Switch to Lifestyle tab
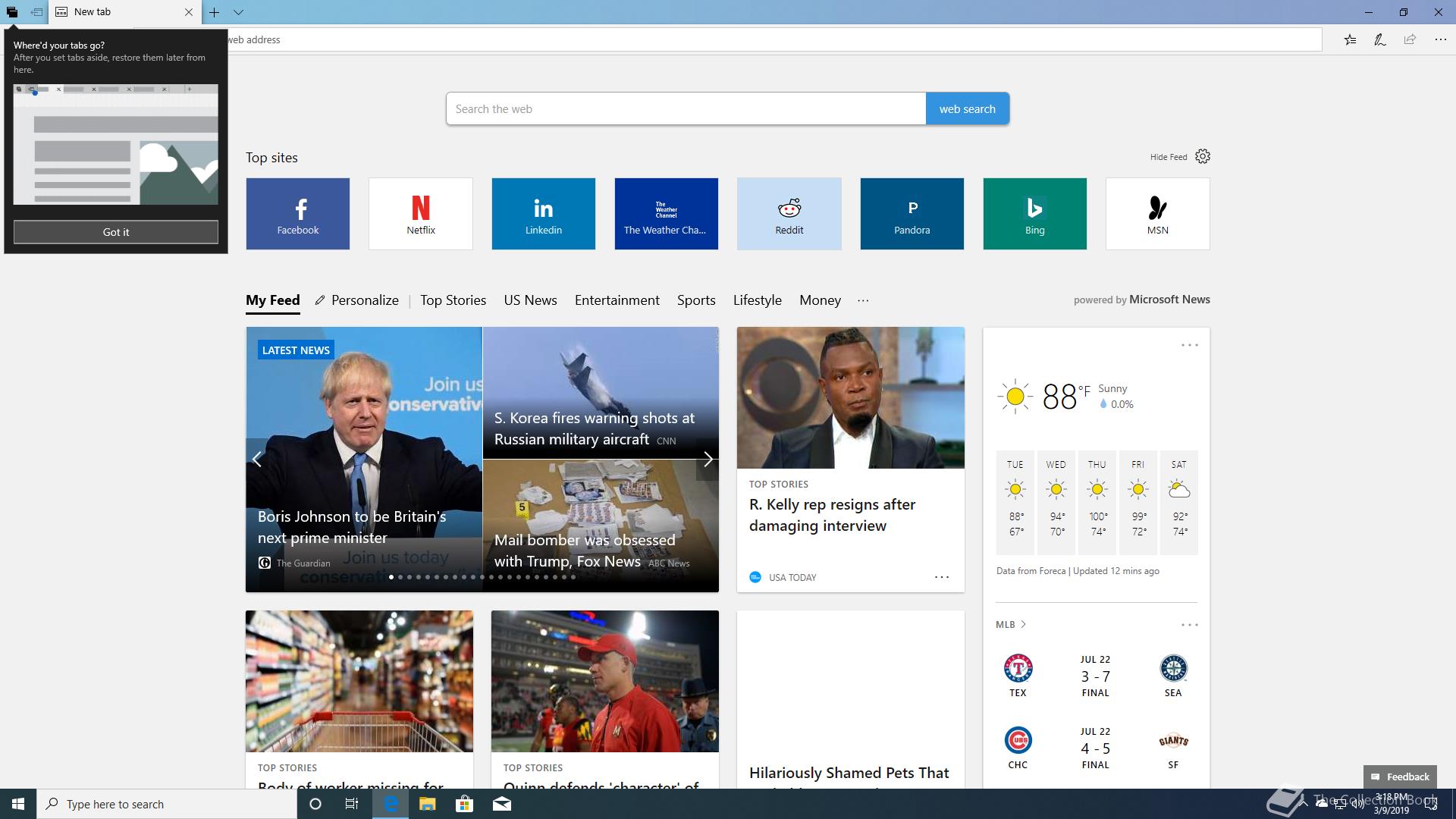 pyautogui.click(x=757, y=300)
